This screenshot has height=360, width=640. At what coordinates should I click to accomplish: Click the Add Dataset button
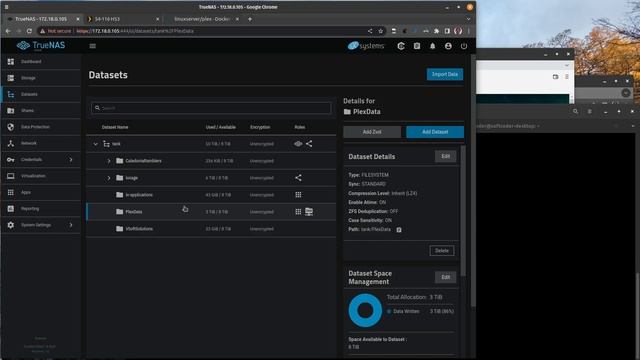click(435, 132)
